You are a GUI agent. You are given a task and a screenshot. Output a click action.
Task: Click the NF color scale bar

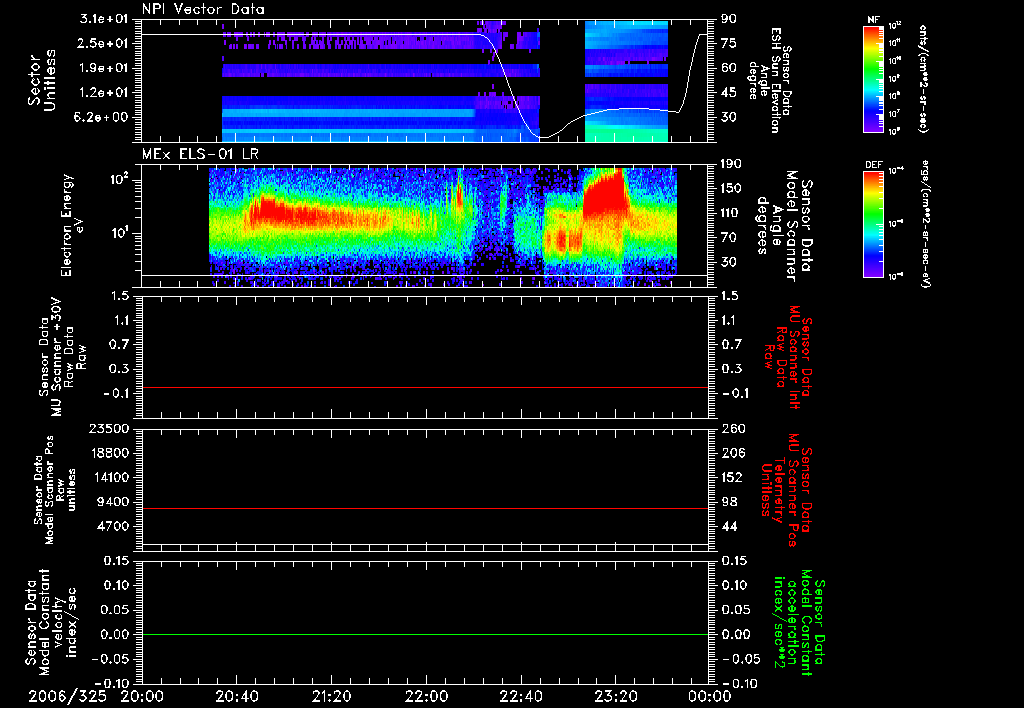874,79
